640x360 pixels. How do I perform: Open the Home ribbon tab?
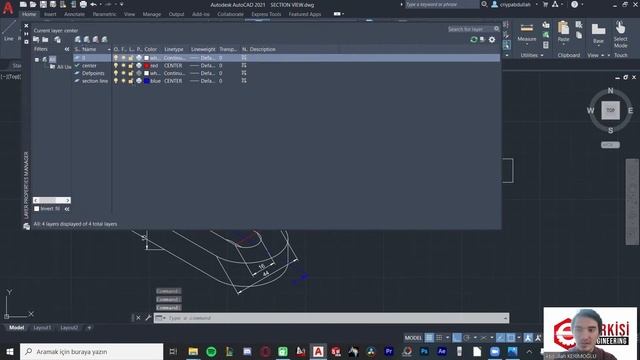29,14
